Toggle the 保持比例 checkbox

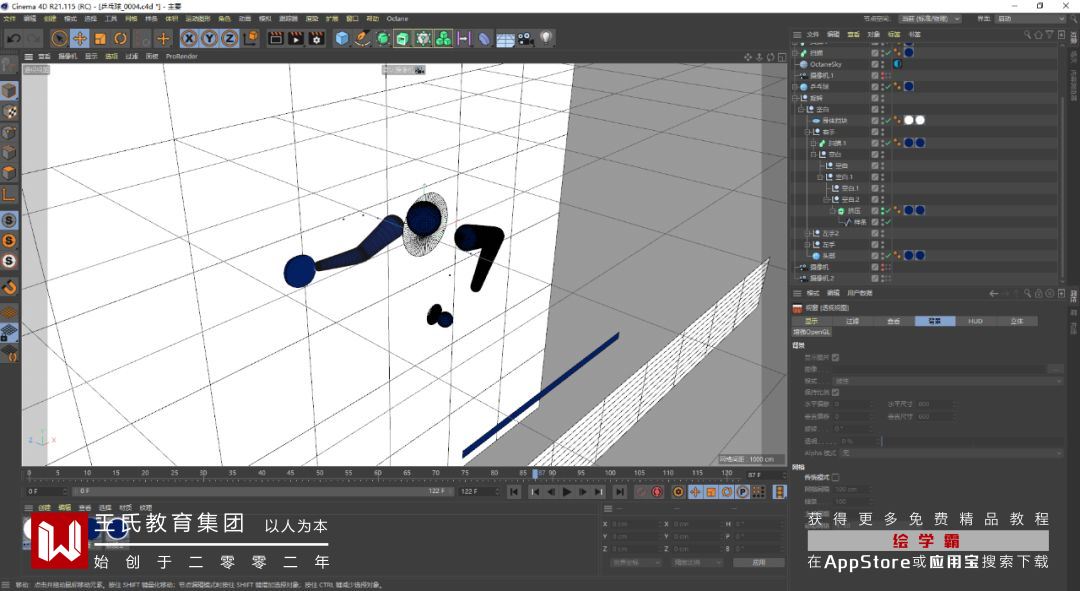click(835, 392)
